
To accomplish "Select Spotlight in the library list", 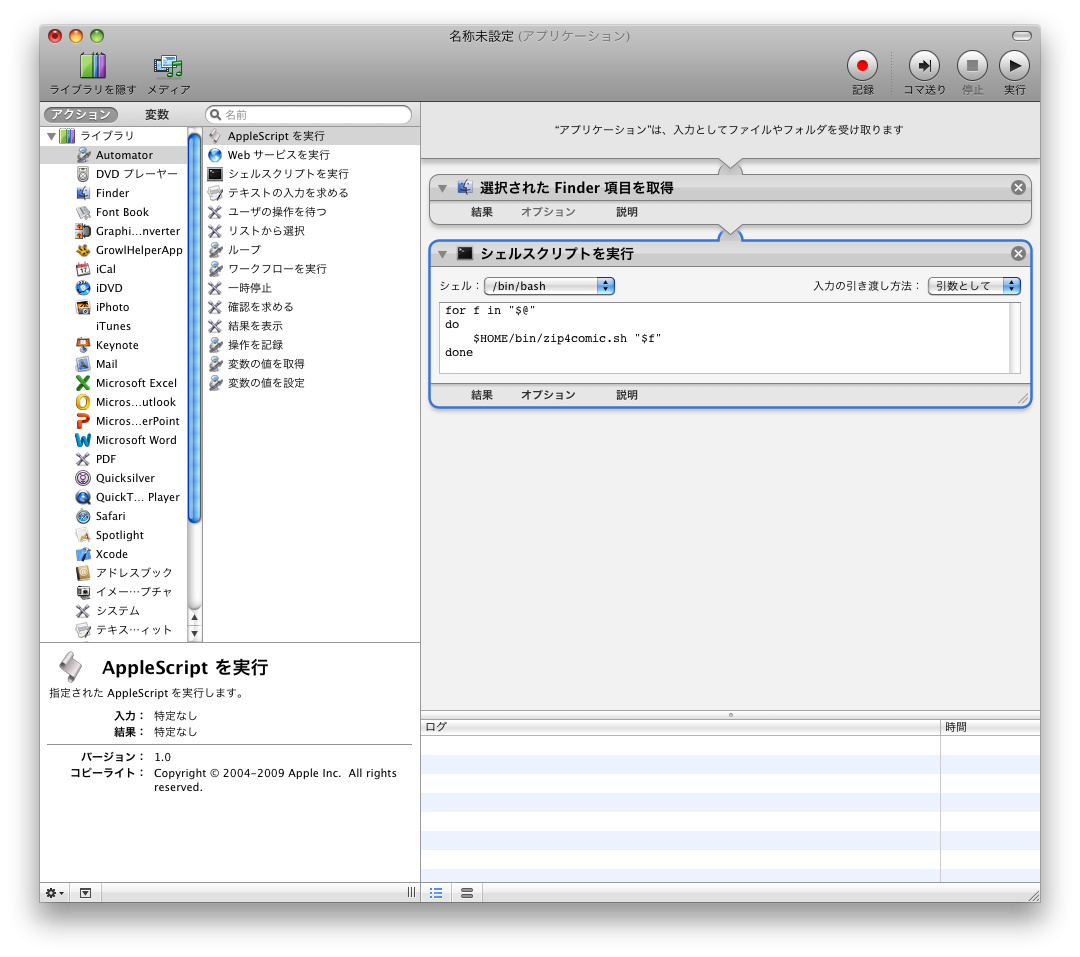I will point(114,535).
